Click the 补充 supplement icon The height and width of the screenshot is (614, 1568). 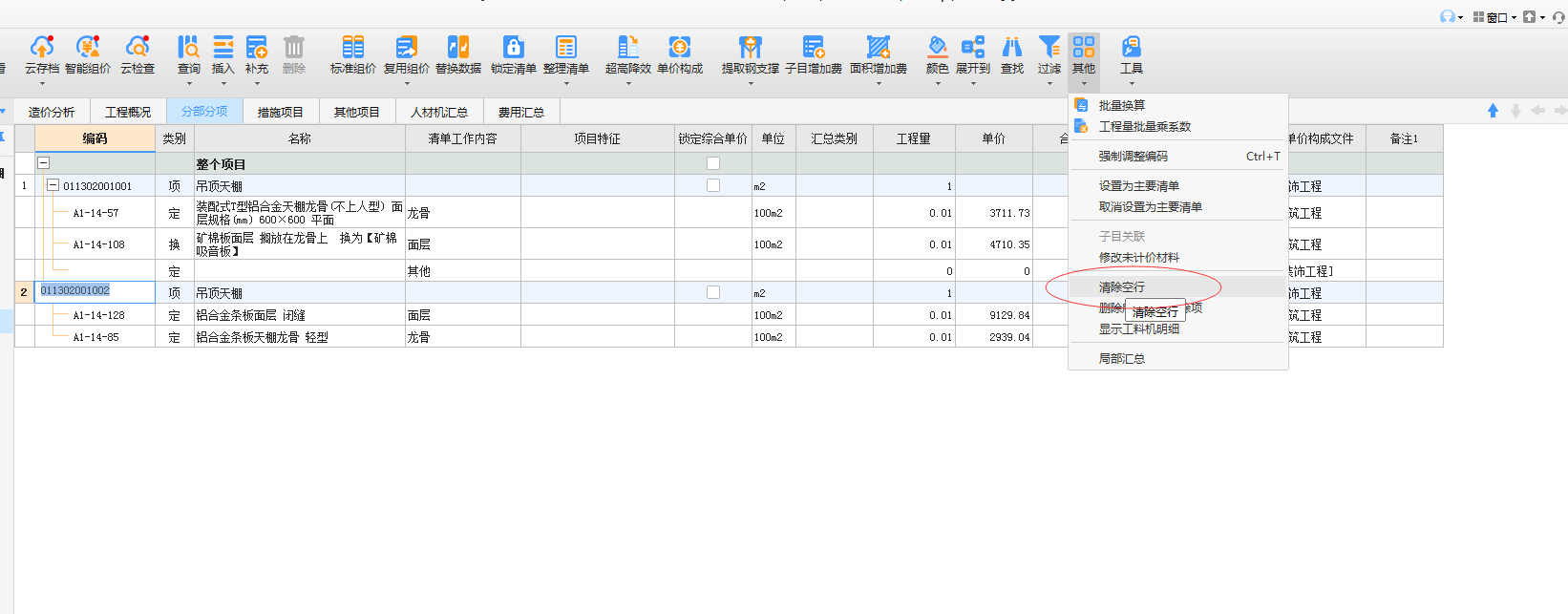pos(257,47)
